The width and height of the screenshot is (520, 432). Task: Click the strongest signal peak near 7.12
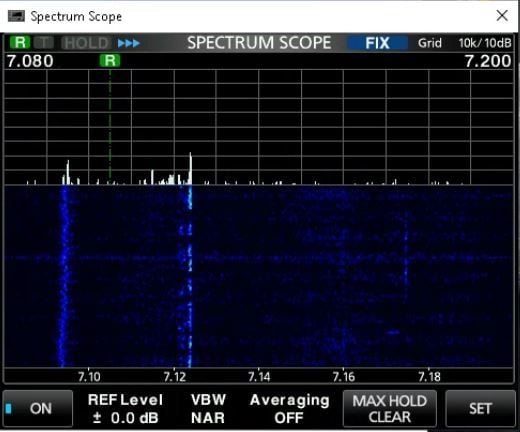coord(190,168)
